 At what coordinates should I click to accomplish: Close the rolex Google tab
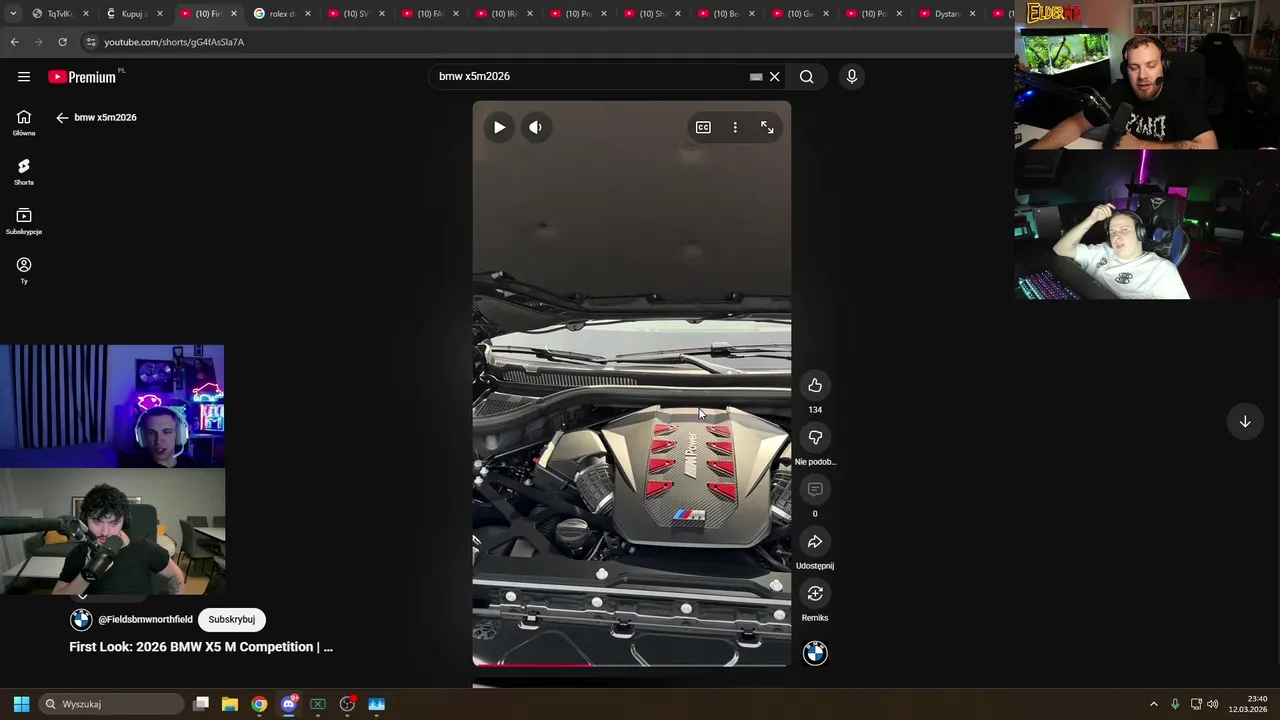[x=307, y=14]
